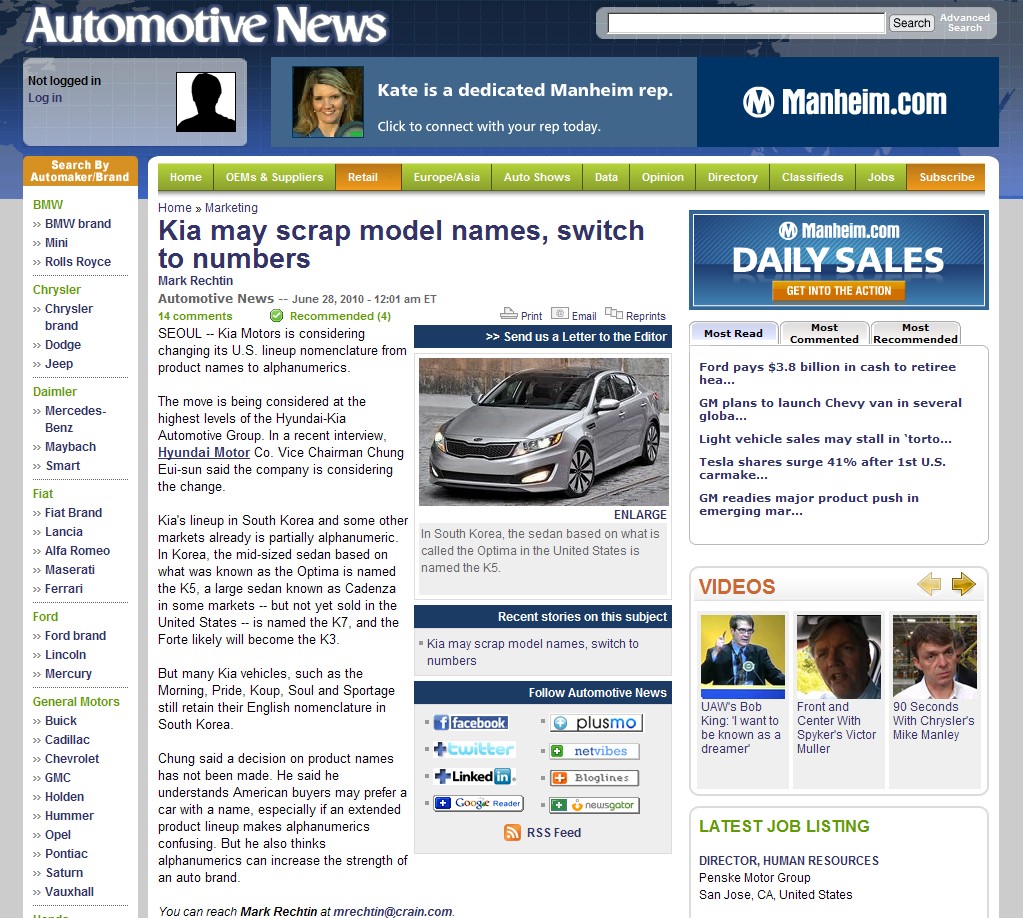Select BMW brand in sidebar
The image size is (1023, 918).
click(78, 224)
